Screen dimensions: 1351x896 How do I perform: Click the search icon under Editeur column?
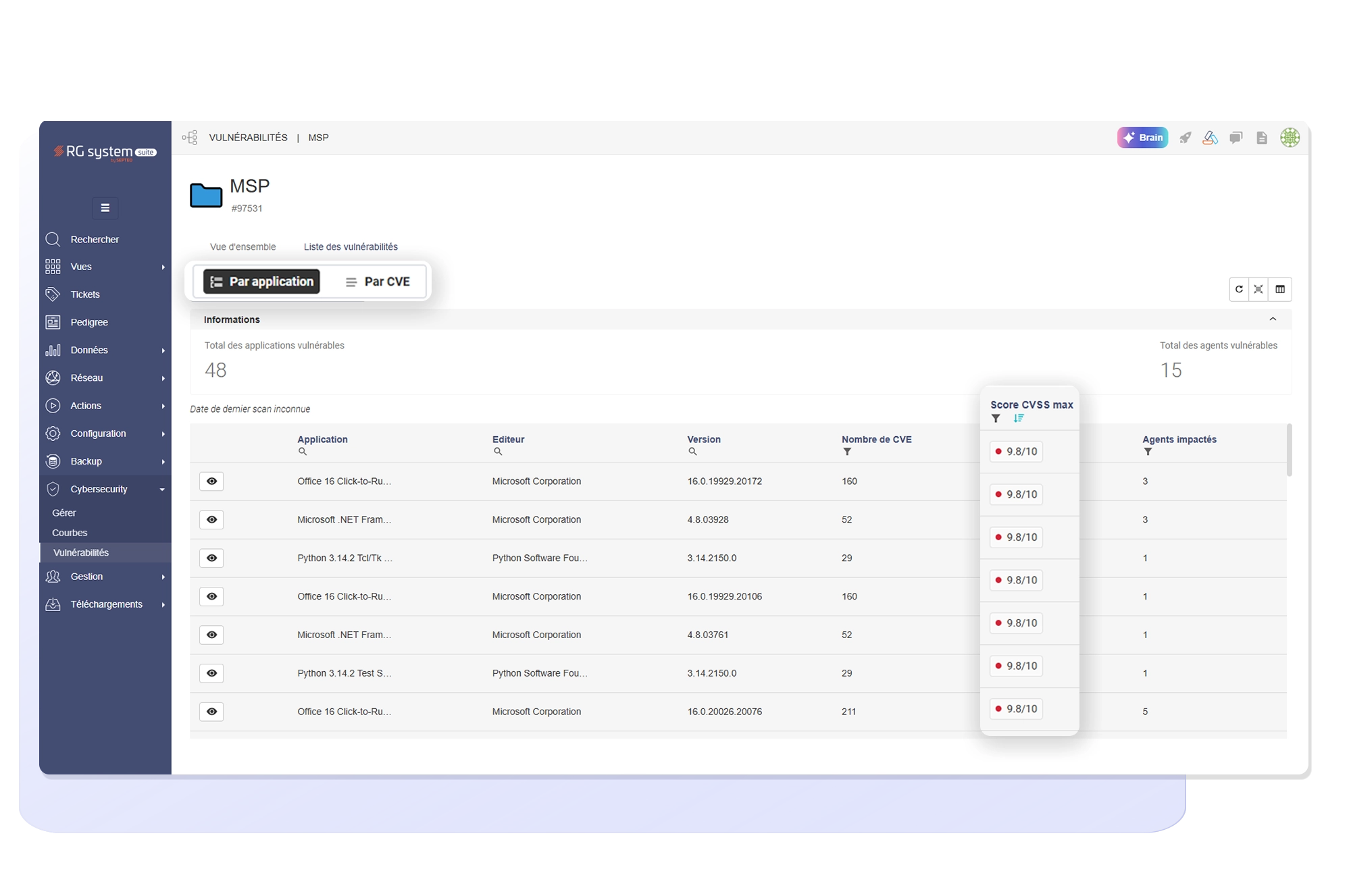click(498, 452)
